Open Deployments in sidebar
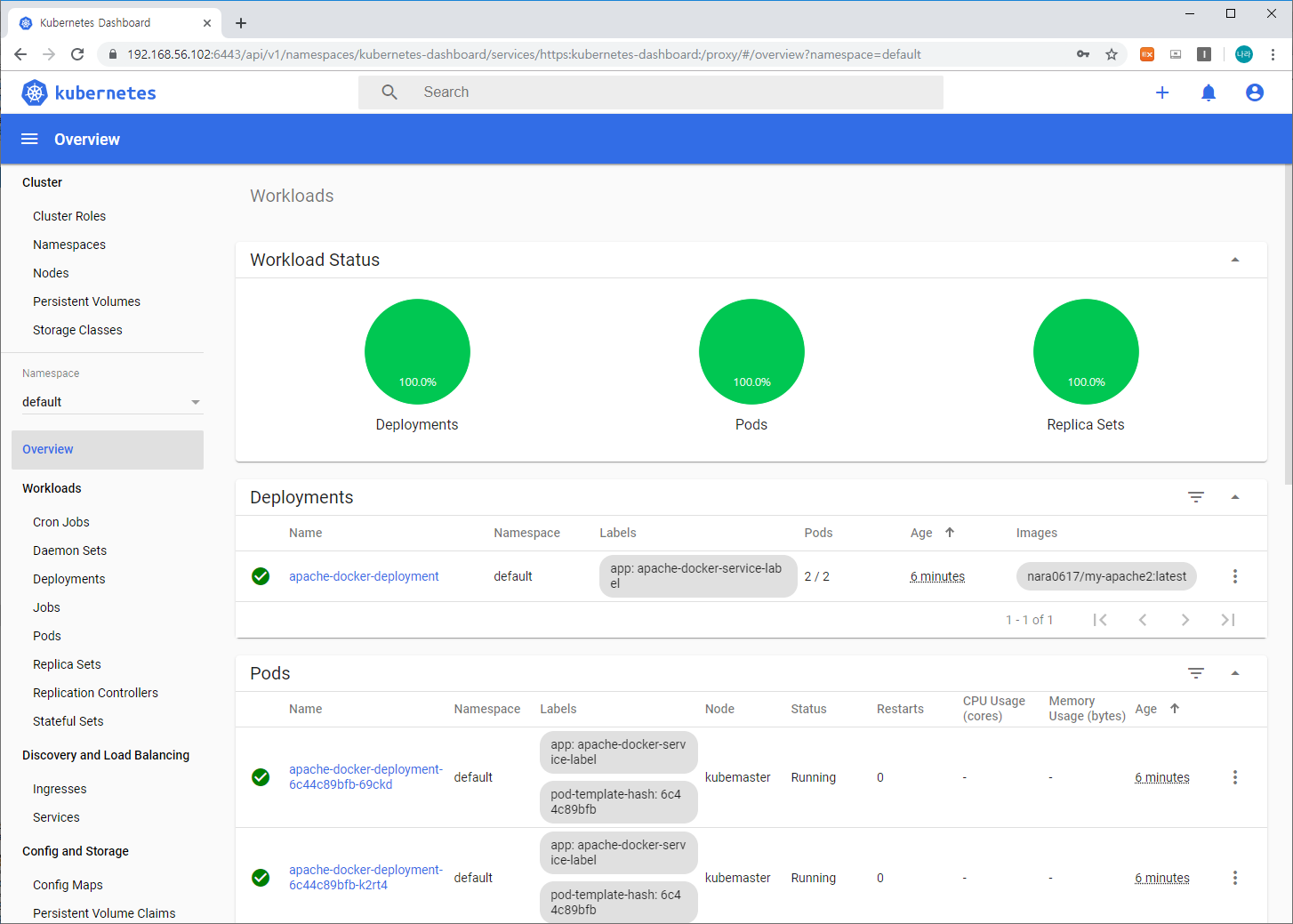This screenshot has width=1293, height=924. click(x=69, y=579)
